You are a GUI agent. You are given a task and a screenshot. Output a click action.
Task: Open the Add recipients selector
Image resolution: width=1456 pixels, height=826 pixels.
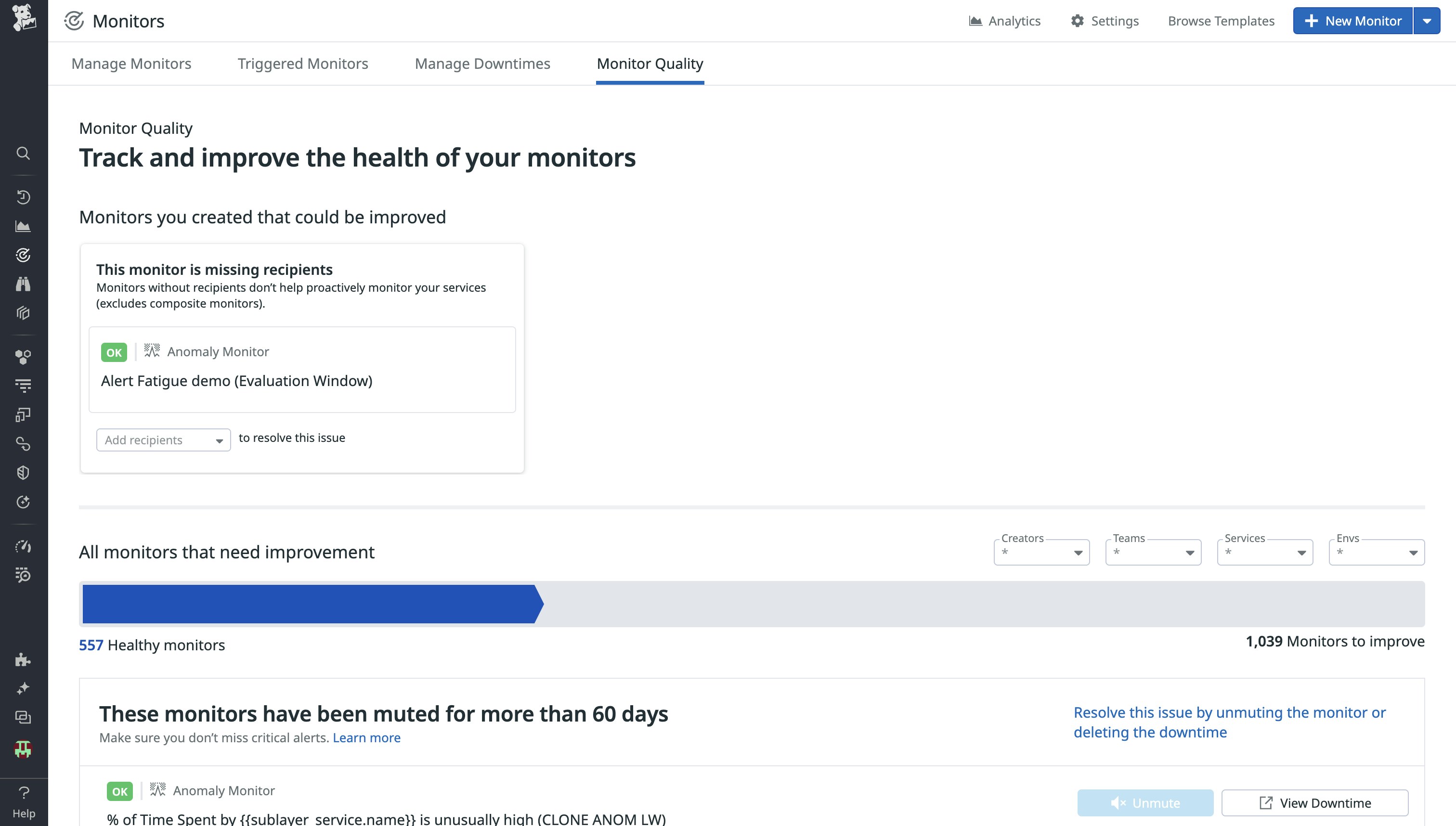point(163,439)
